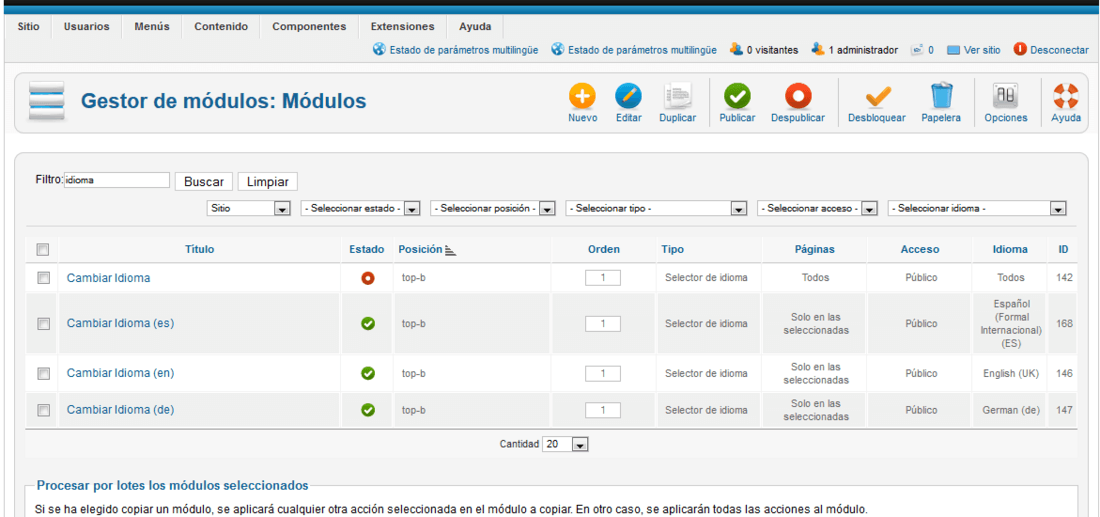
Task: Click the Desconectar link text
Action: point(1059,51)
